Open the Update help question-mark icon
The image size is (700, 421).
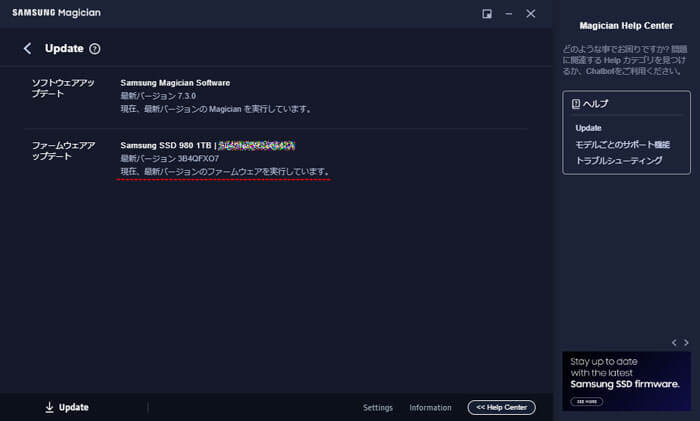(95, 49)
